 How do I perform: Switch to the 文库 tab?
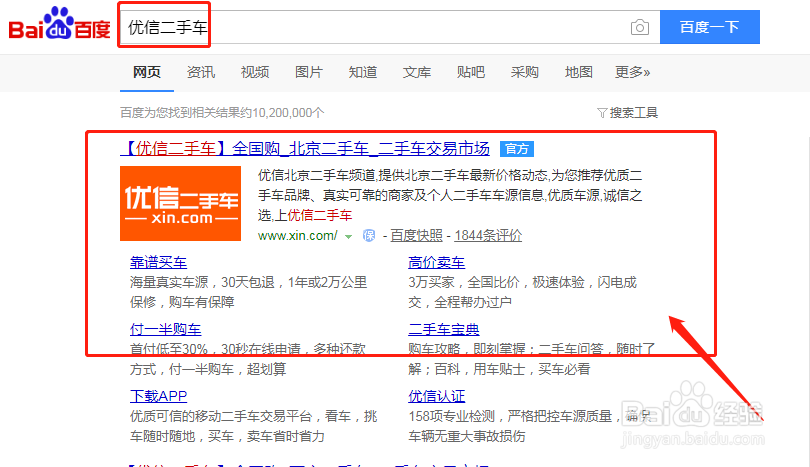tap(417, 72)
